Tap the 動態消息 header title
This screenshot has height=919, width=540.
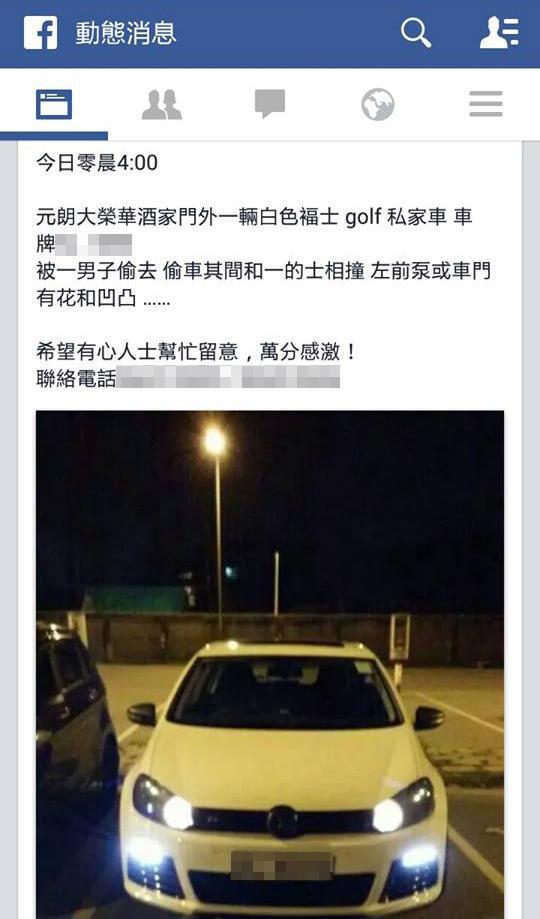125,33
